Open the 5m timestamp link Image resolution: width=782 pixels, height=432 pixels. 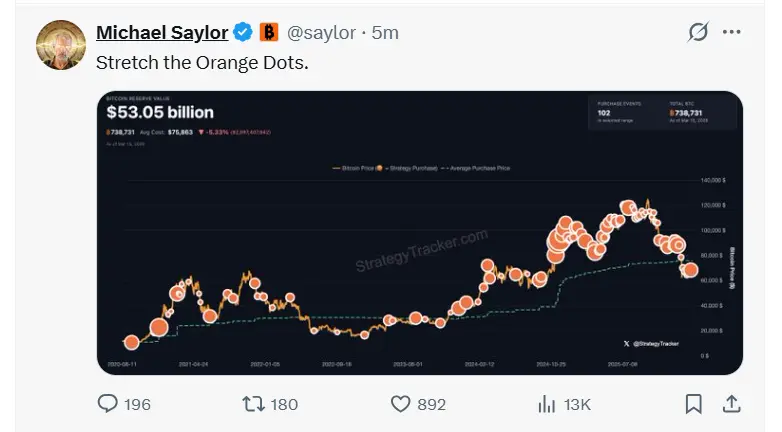(385, 33)
